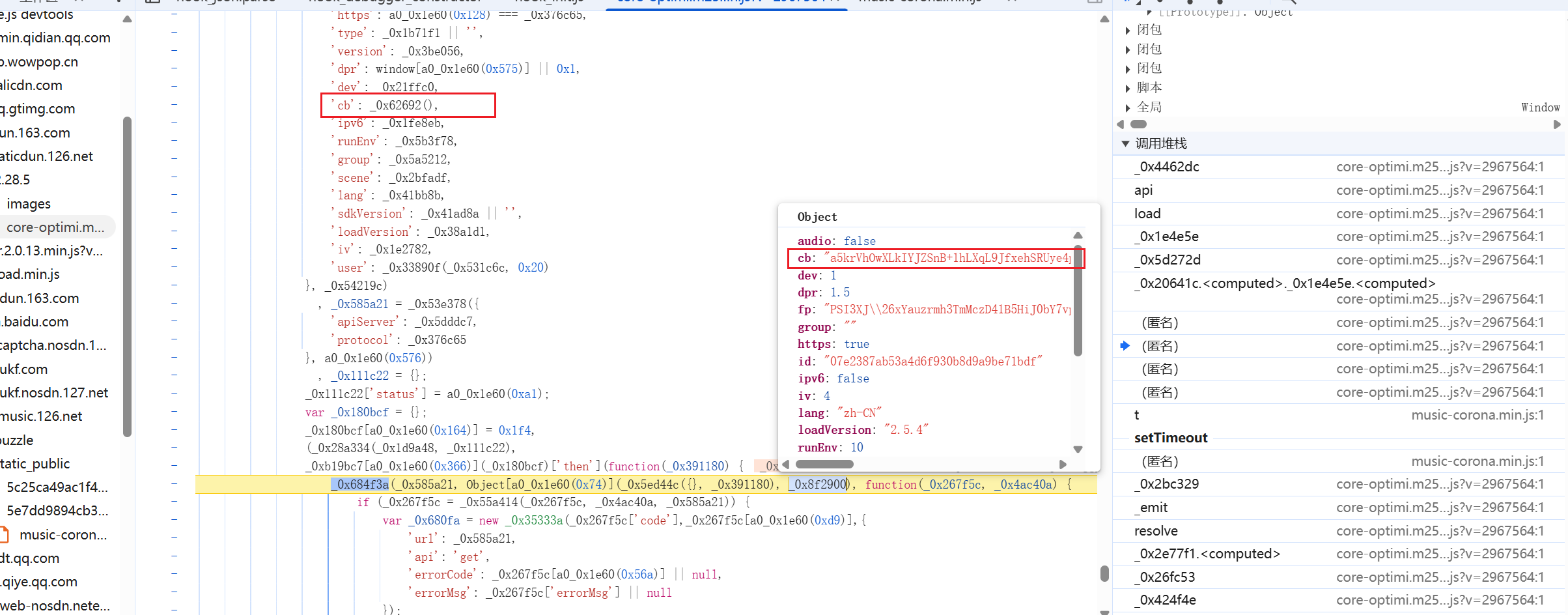Open the wowpop.cn domain entry
The image size is (1568, 615).
click(x=39, y=62)
